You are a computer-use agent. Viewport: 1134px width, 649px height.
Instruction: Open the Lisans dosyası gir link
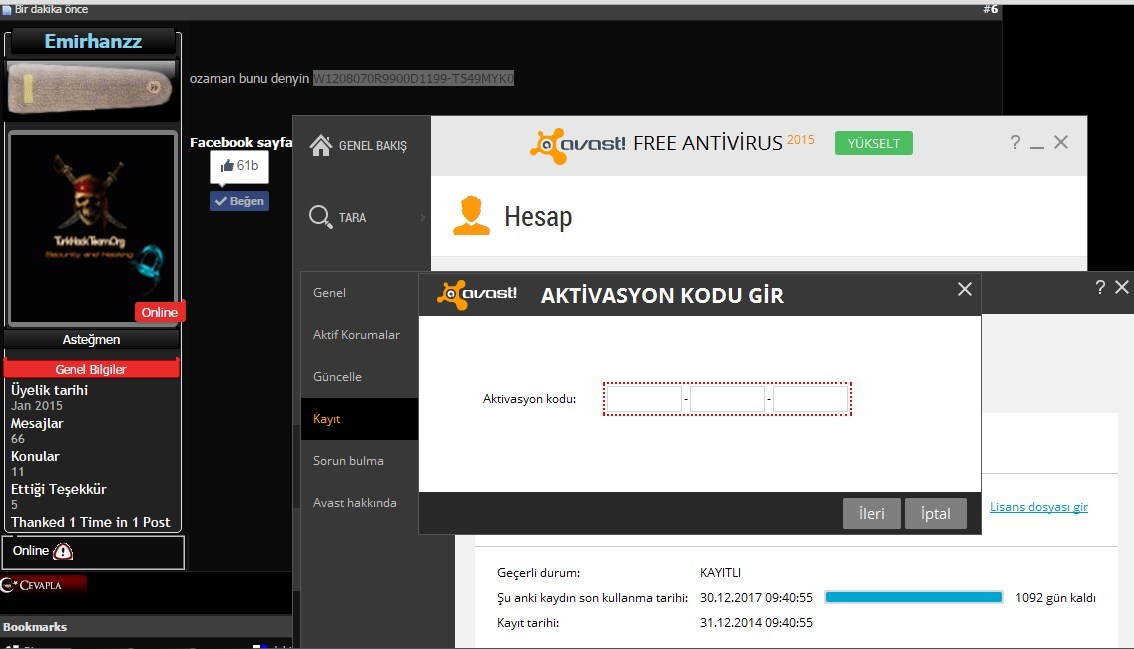click(1039, 506)
